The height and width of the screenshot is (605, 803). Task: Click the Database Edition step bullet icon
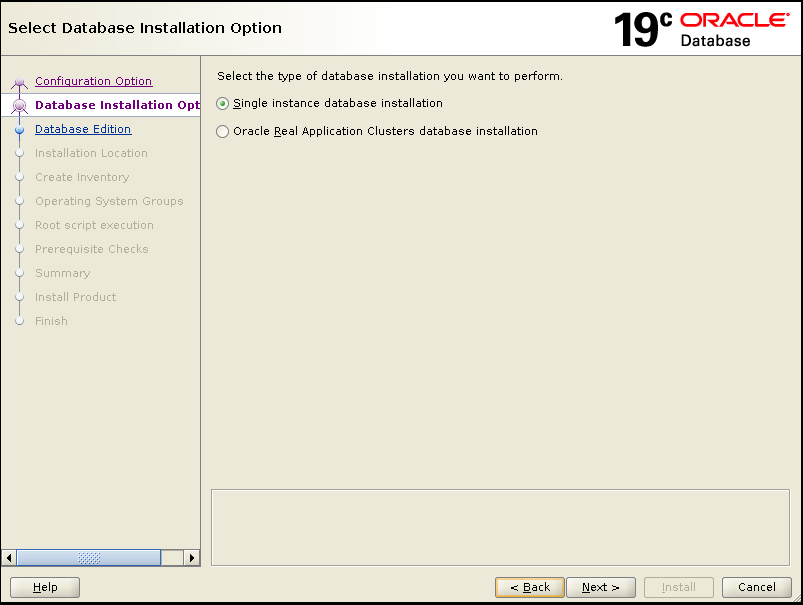19,130
